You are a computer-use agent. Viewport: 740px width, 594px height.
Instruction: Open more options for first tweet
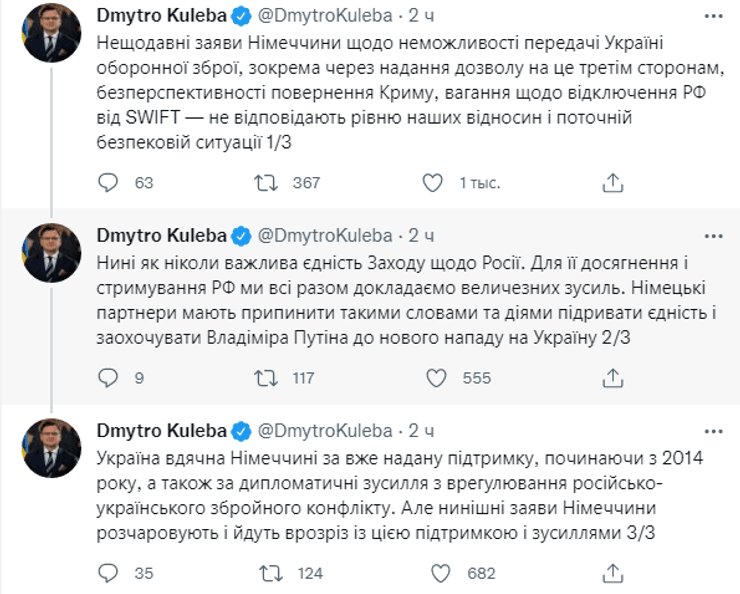point(712,18)
